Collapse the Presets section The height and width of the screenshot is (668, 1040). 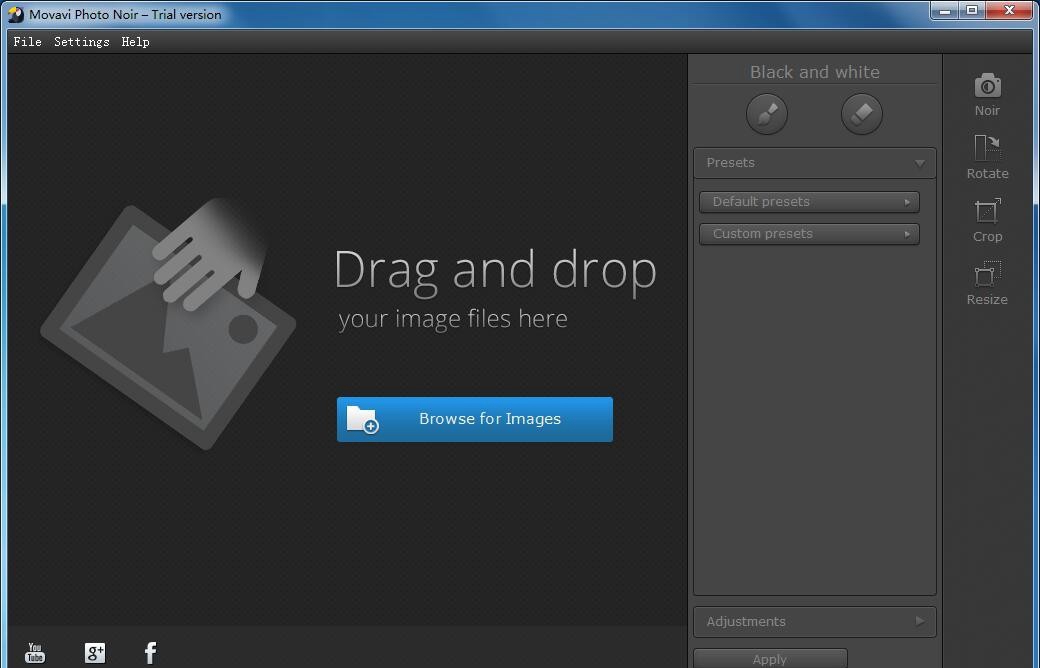tap(814, 163)
